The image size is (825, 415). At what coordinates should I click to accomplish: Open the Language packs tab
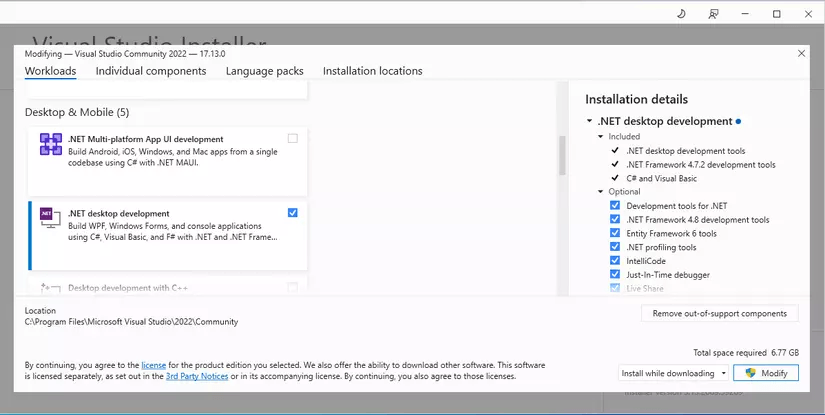coord(264,71)
